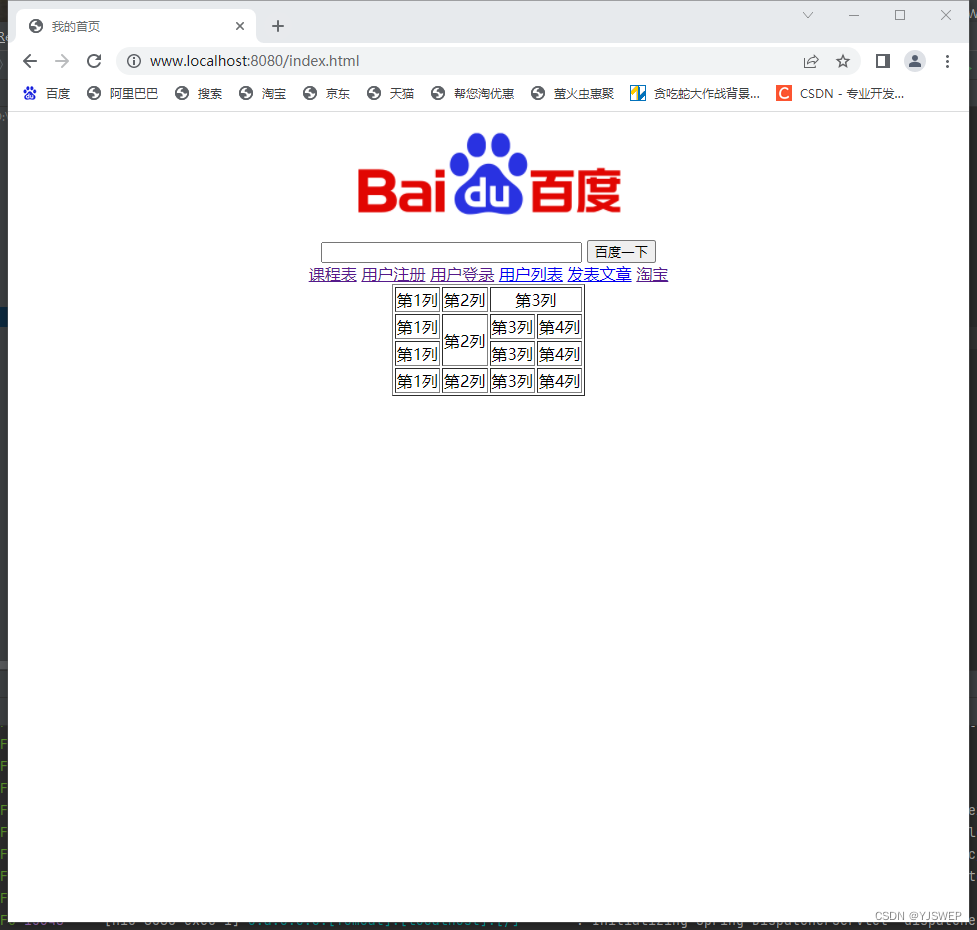Click the 百度一下 search button
This screenshot has height=930, width=977.
[x=621, y=252]
